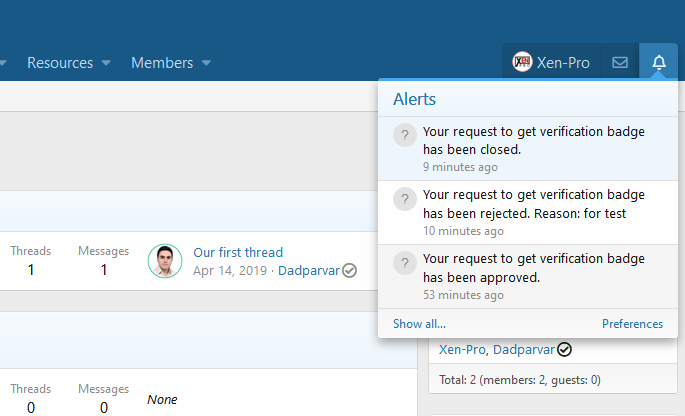Click the Xen-Pro username in navbar
The height and width of the screenshot is (416, 685).
[x=563, y=63]
